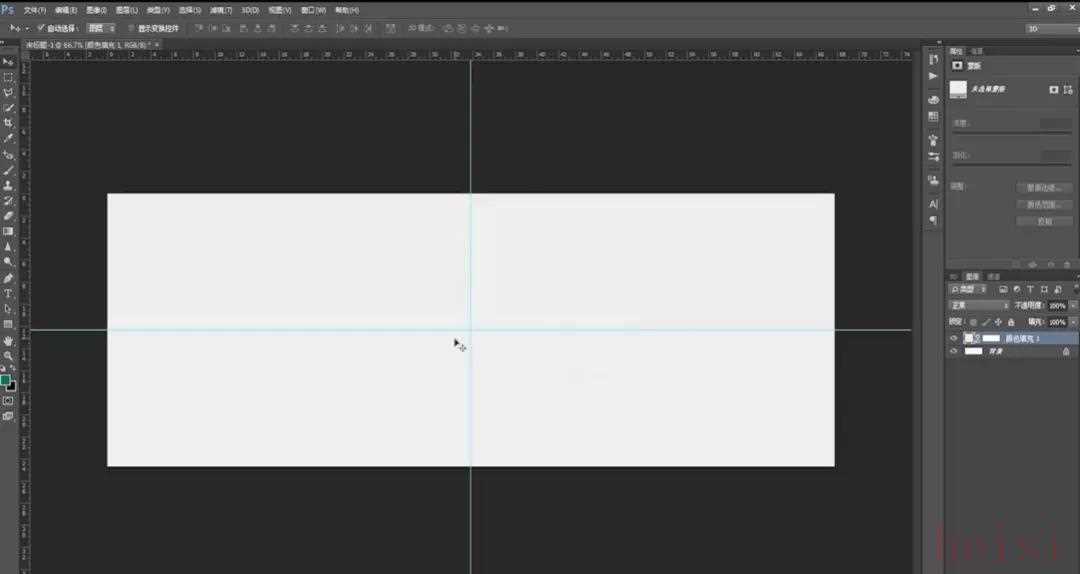Click the foreground color swatch

(6, 380)
